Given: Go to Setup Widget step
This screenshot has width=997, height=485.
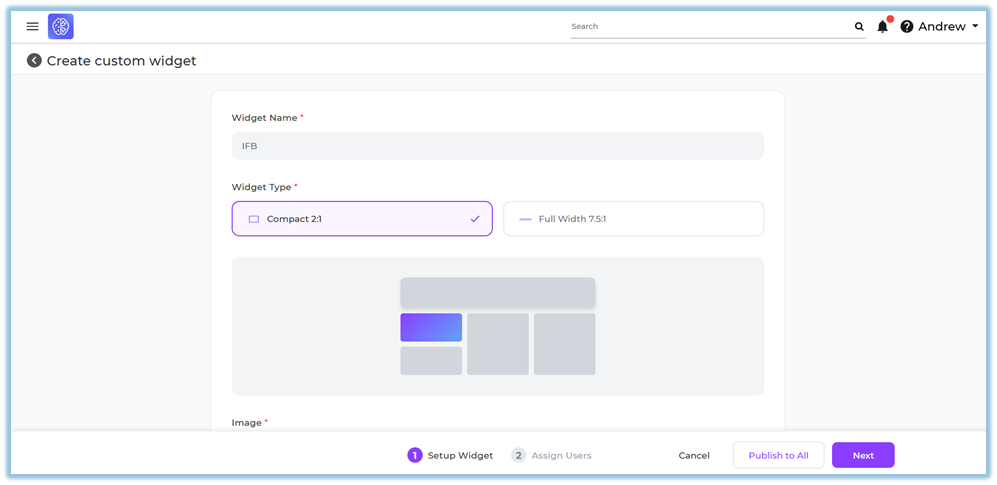Looking at the screenshot, I should tap(450, 455).
